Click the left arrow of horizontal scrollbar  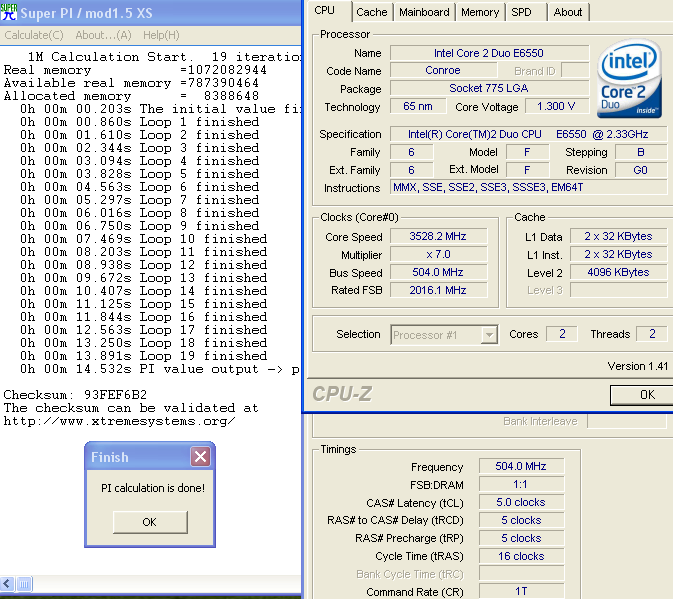click(7, 584)
